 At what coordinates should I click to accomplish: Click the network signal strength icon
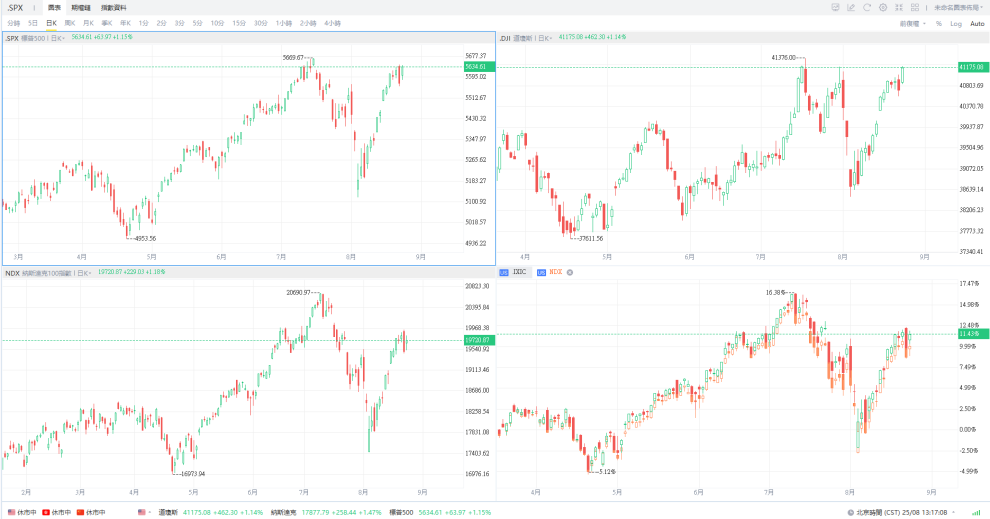pos(976,512)
